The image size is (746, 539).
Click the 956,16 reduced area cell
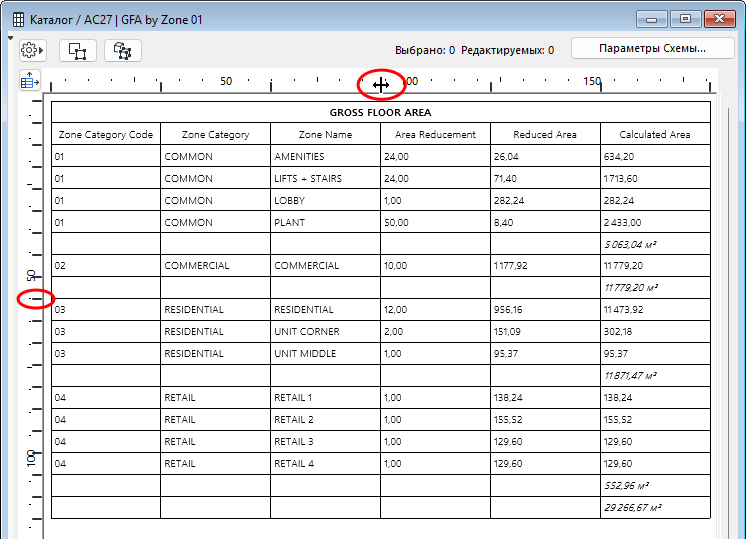(x=545, y=309)
